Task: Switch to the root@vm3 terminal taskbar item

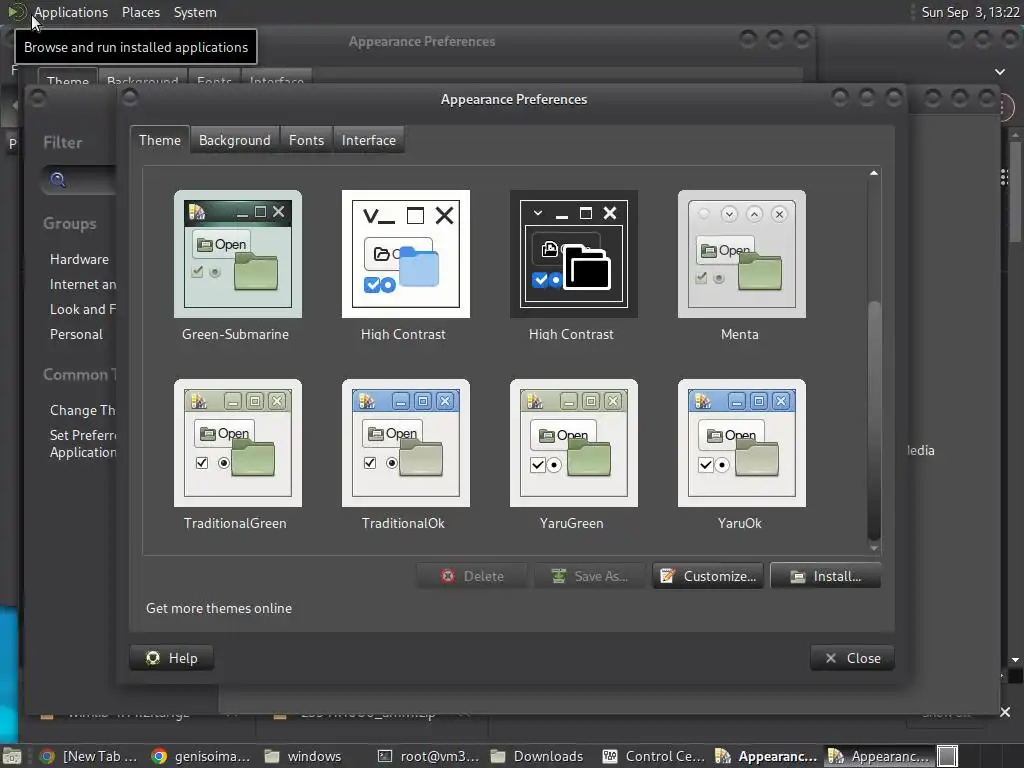Action: click(428, 756)
